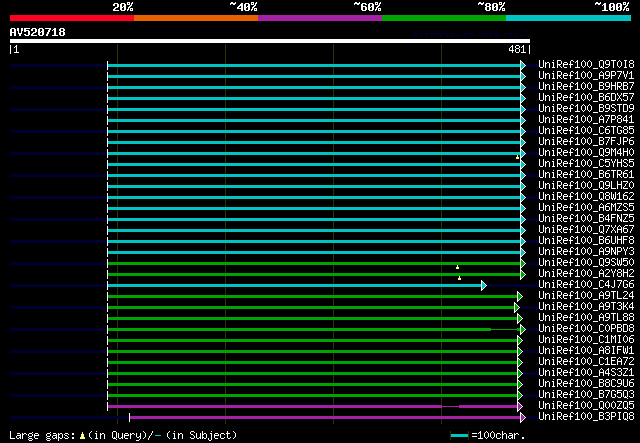Click the query end position 481
Viewport: 640px width, 443px height.
(517, 49)
